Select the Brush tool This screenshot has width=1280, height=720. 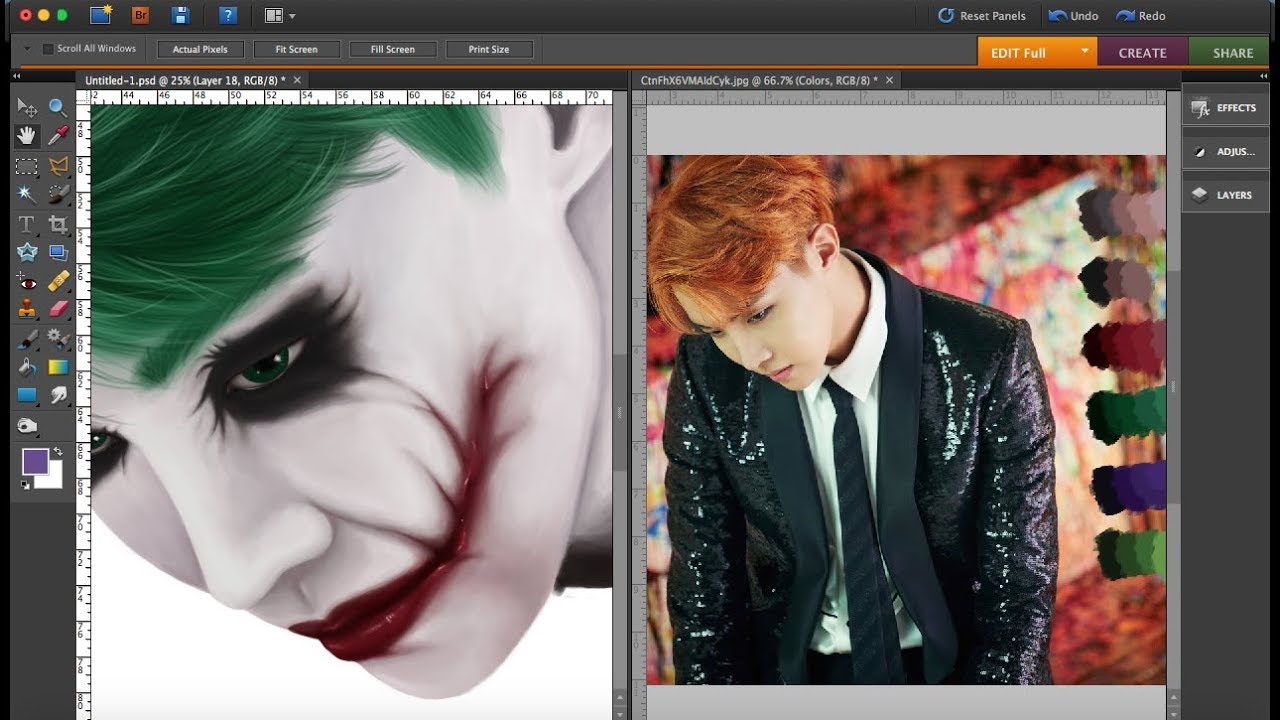(27, 340)
